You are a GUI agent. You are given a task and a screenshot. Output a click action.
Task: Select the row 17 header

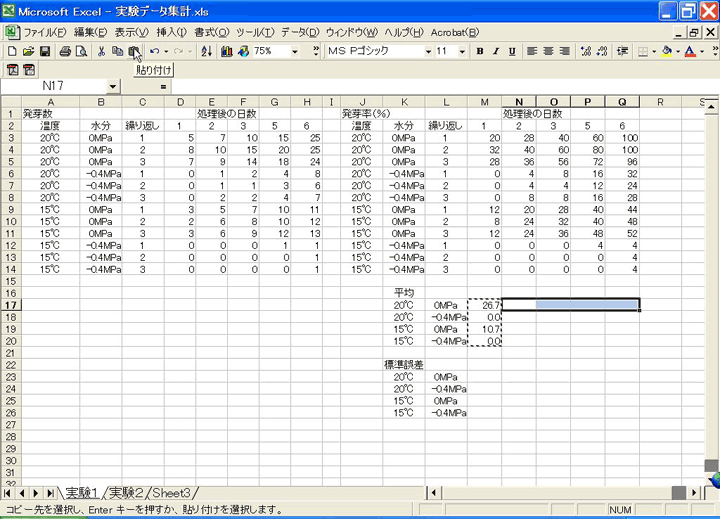click(x=8, y=305)
